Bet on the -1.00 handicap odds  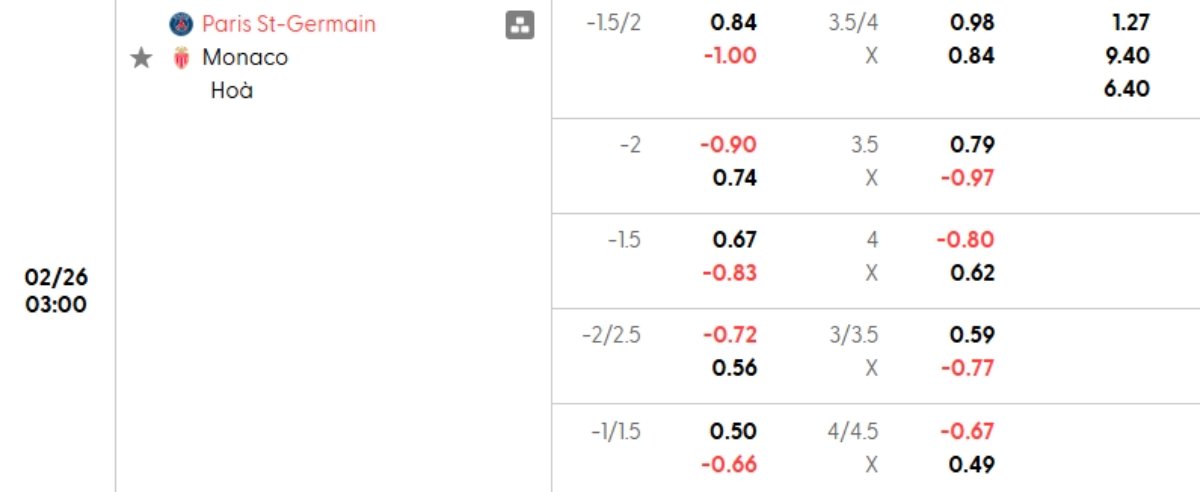click(729, 56)
